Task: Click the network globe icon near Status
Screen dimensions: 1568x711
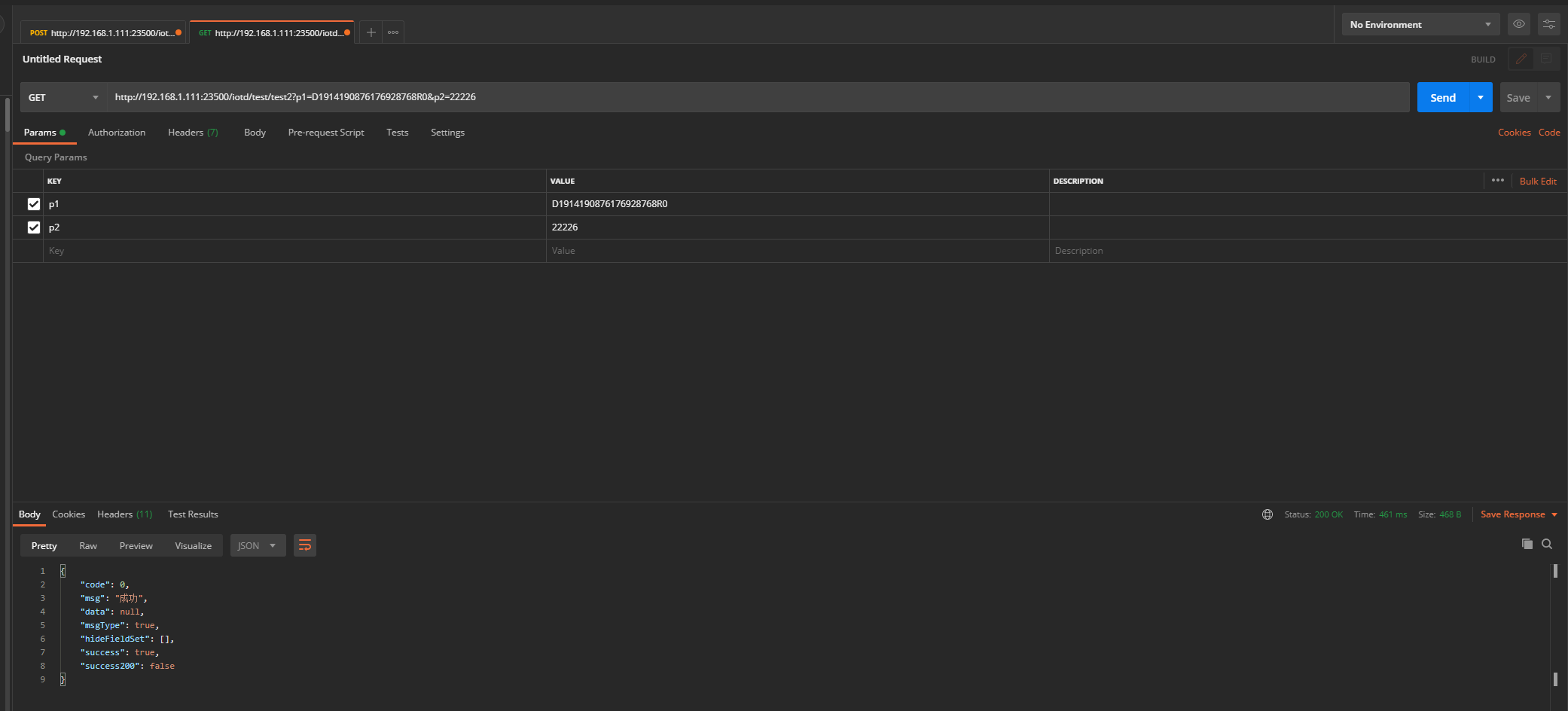Action: 1268,514
